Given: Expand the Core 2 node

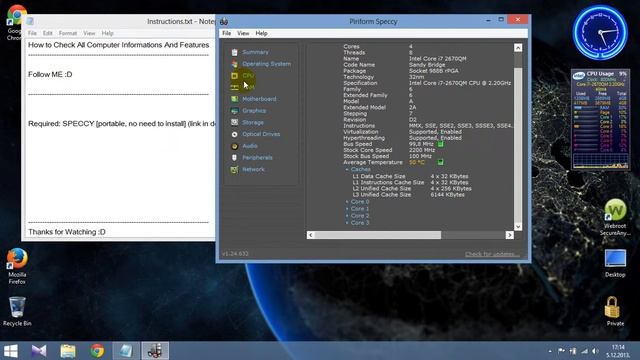Looking at the screenshot, I should pos(347,216).
